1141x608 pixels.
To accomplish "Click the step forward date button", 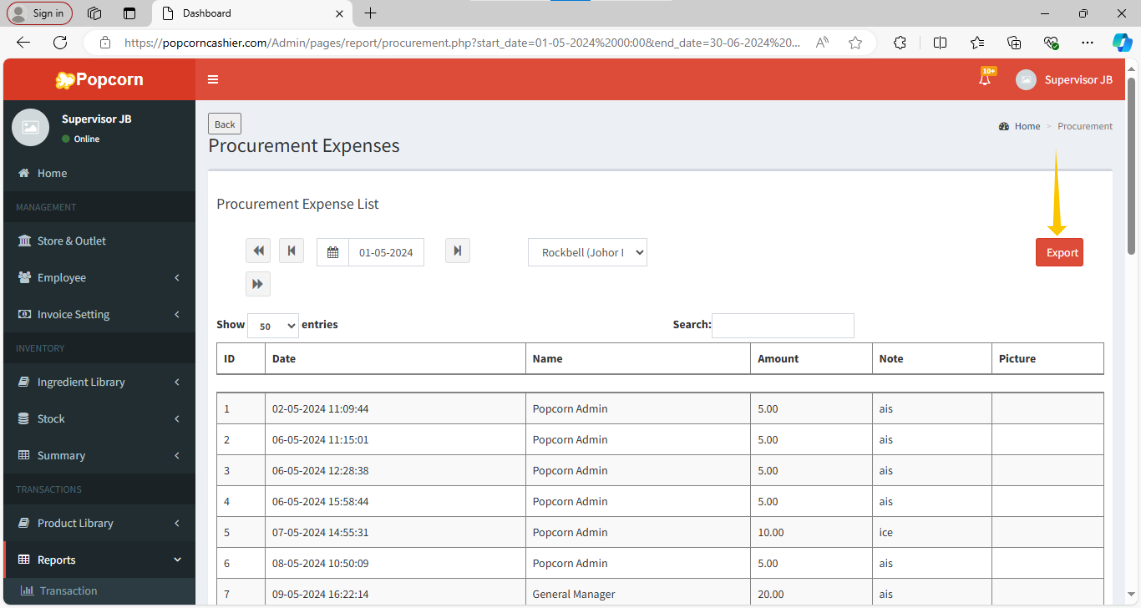I will coord(457,251).
